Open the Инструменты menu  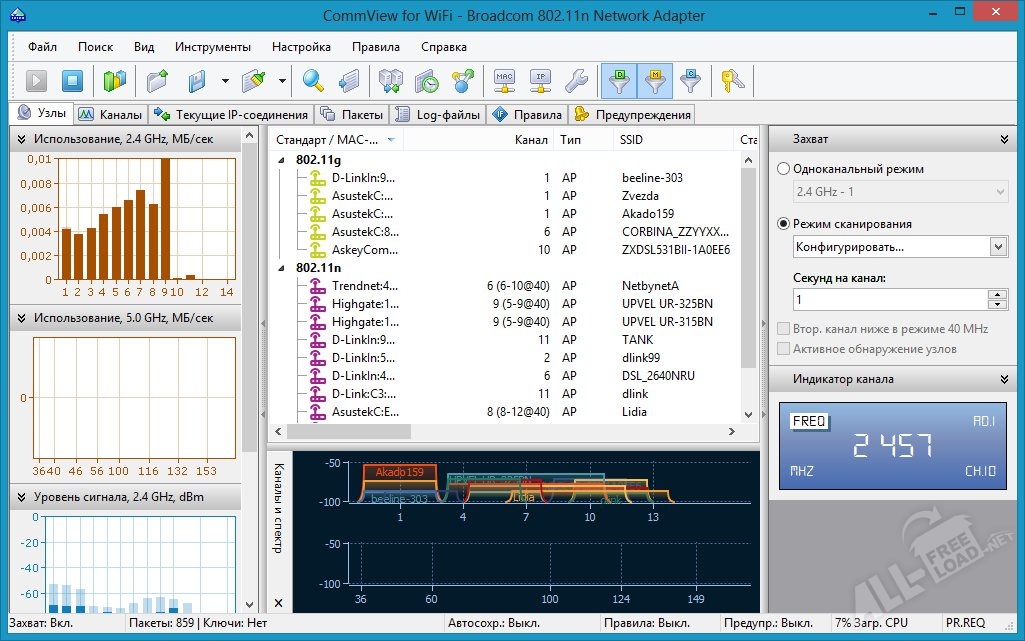(212, 47)
